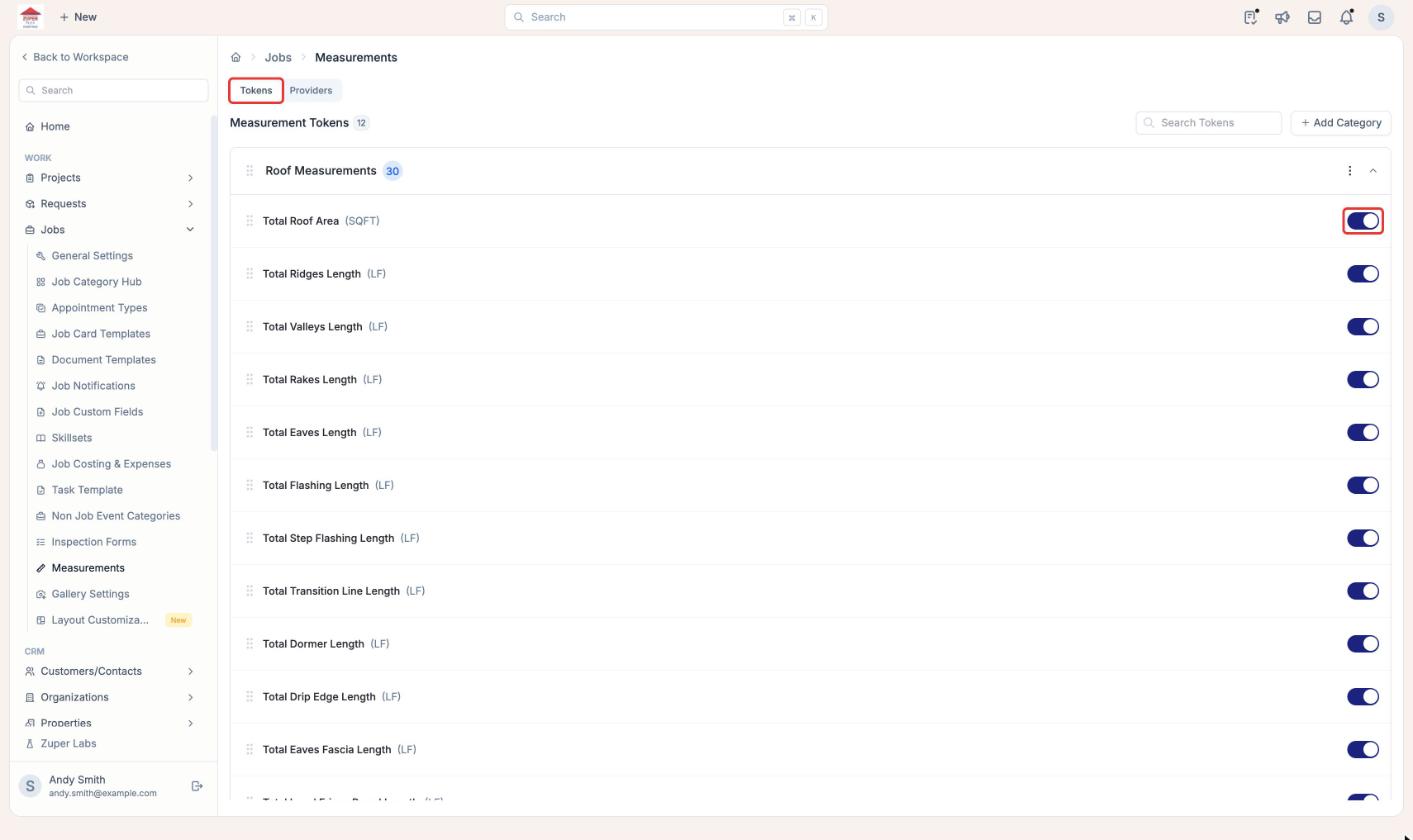Viewport: 1413px width, 840px height.
Task: Open Job Costing & Expenses
Action: point(111,464)
